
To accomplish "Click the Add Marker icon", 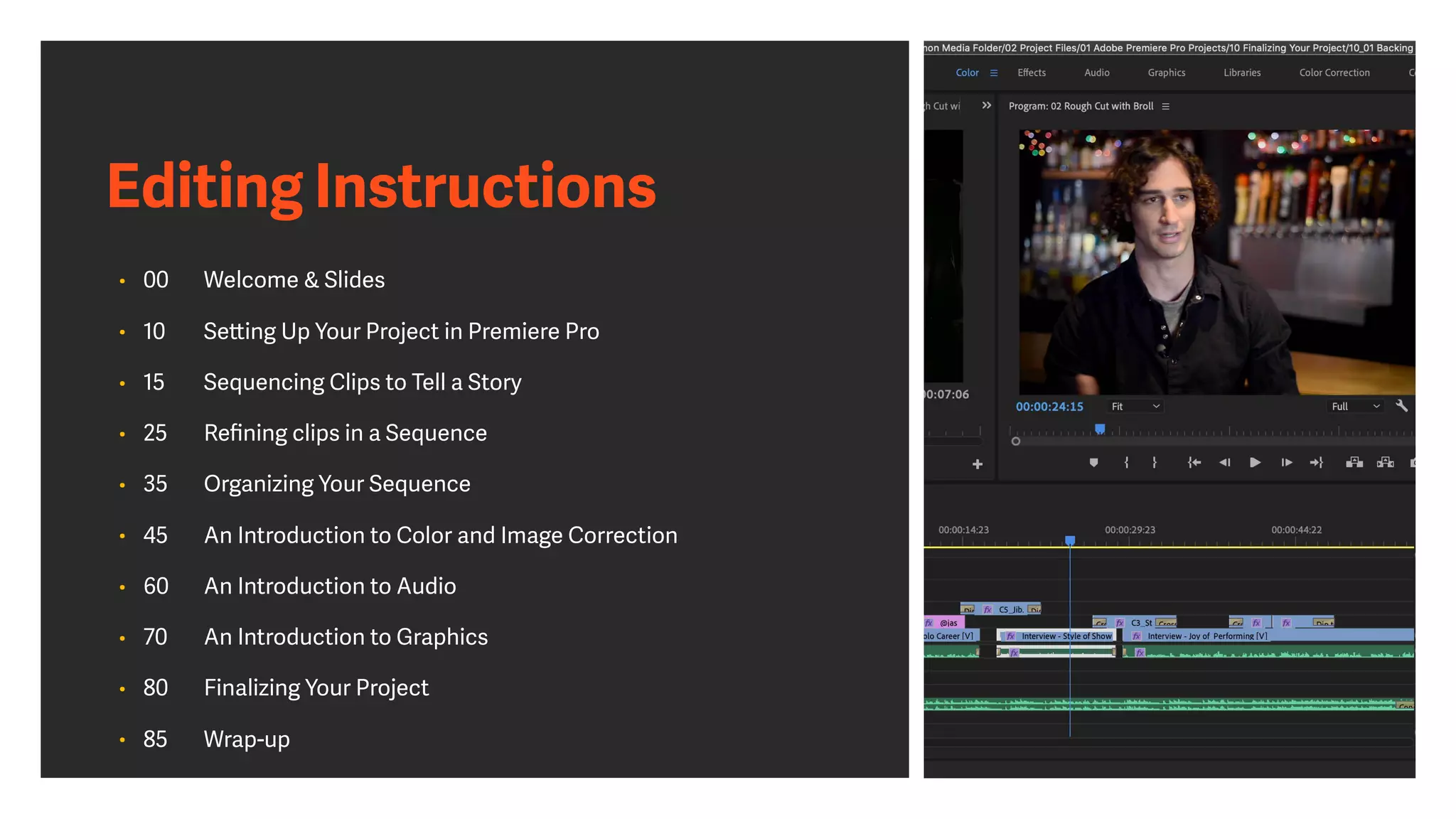I will [1093, 463].
